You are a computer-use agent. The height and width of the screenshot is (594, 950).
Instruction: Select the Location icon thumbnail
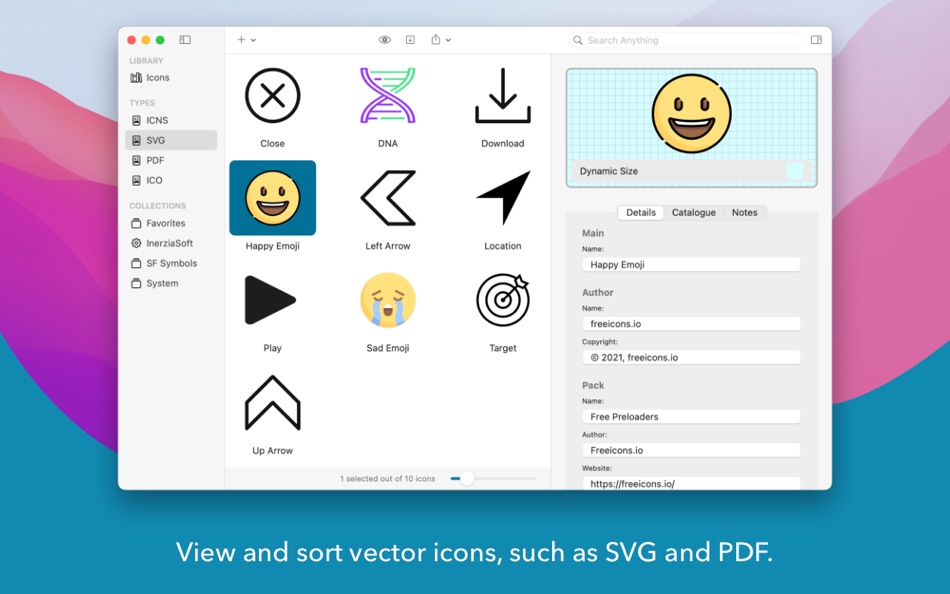[503, 198]
